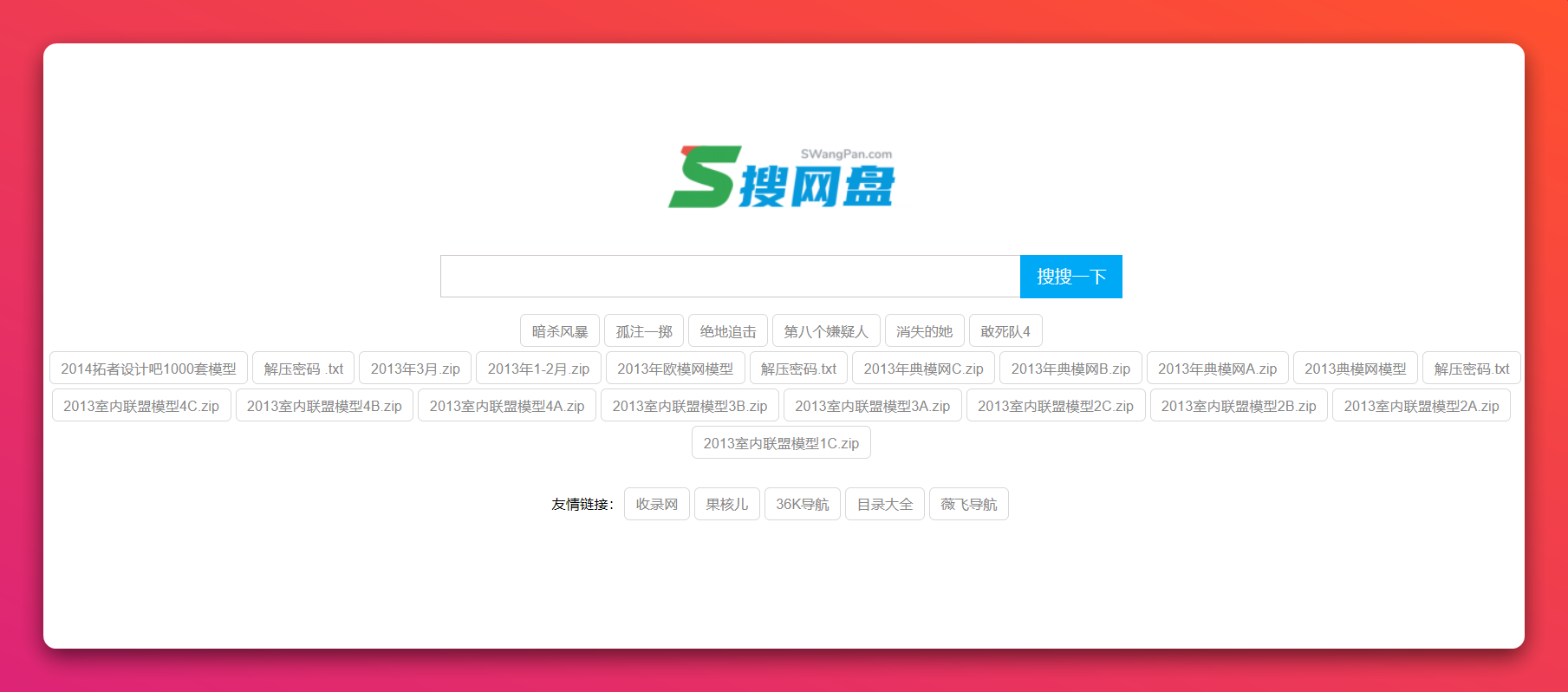Click 2013年典模网C.zip file link

coord(923,369)
